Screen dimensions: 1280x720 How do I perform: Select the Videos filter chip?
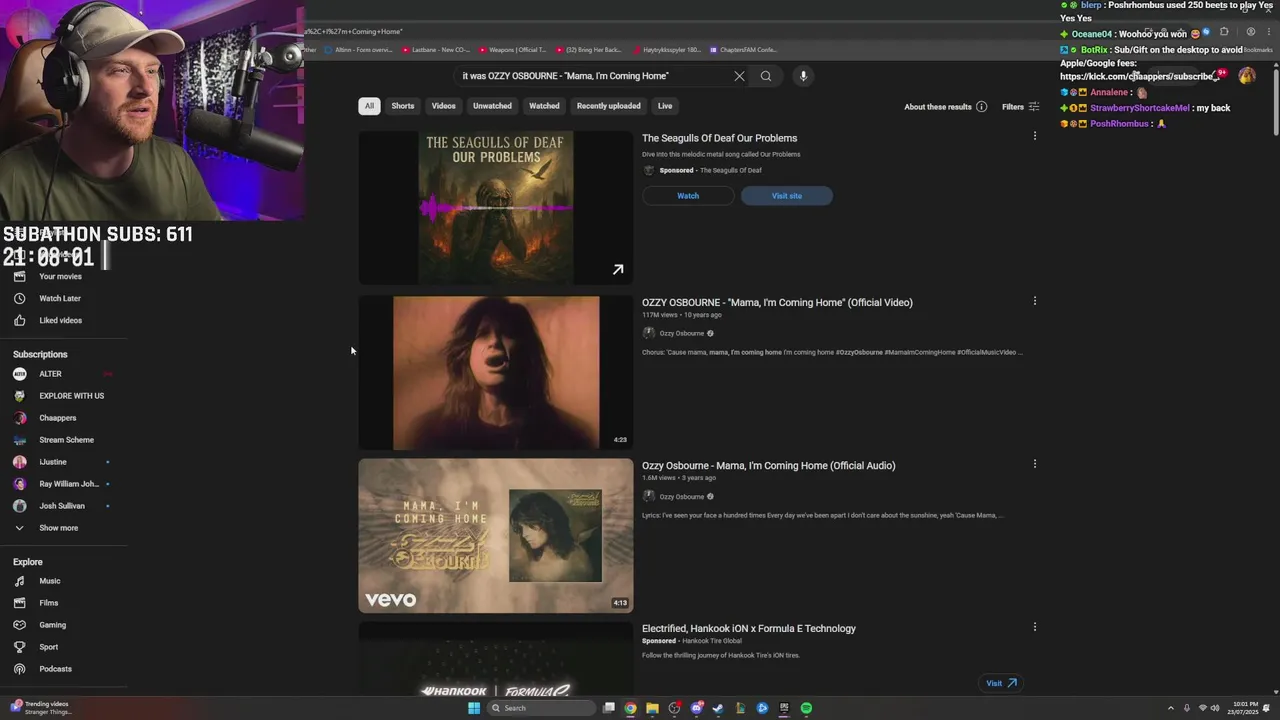[x=443, y=106]
